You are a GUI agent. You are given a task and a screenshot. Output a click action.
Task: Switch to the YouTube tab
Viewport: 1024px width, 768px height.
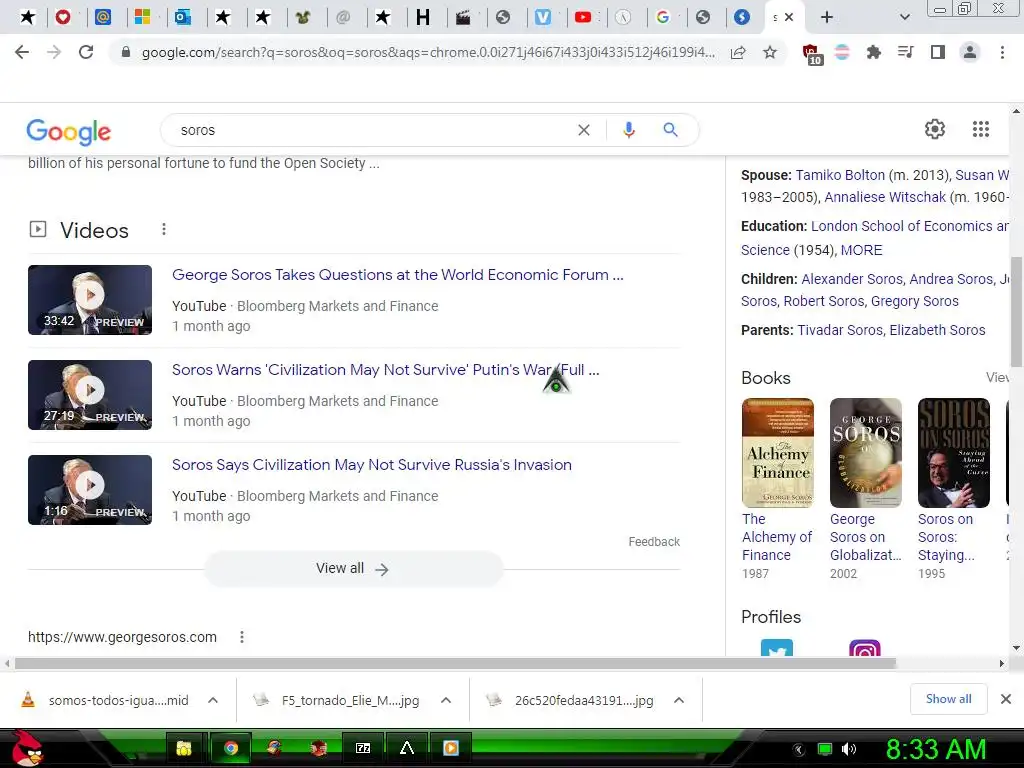pyautogui.click(x=583, y=17)
